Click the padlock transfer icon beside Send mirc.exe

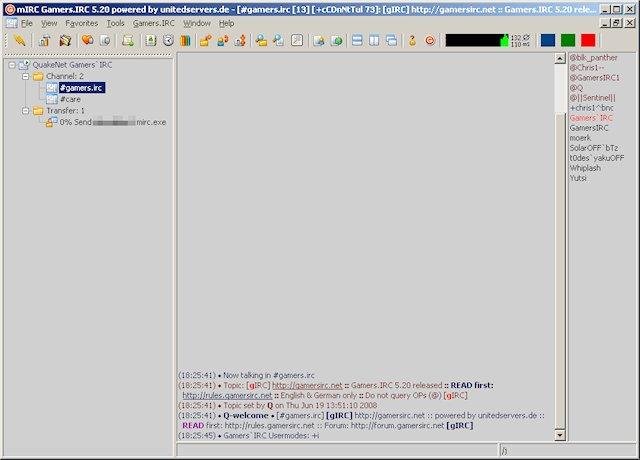(51, 122)
